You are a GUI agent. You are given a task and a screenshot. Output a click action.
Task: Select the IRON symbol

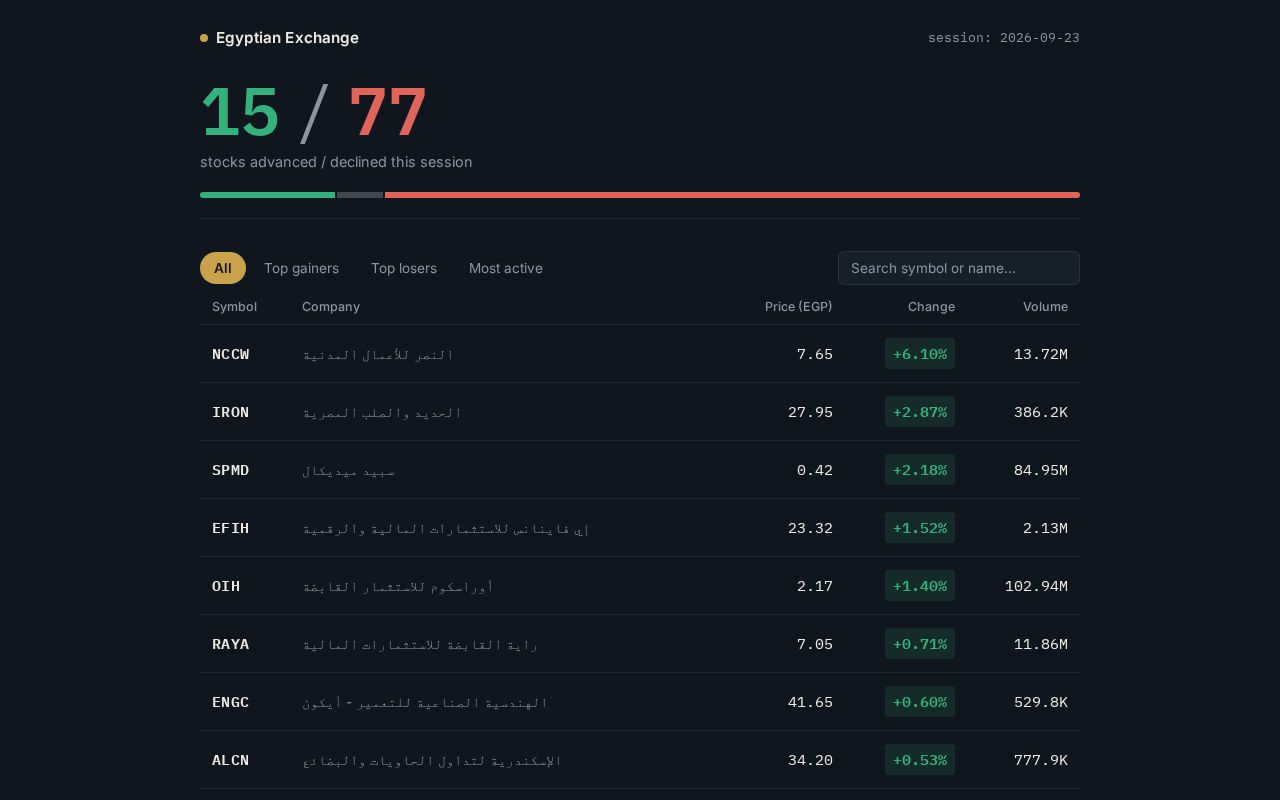(x=231, y=412)
